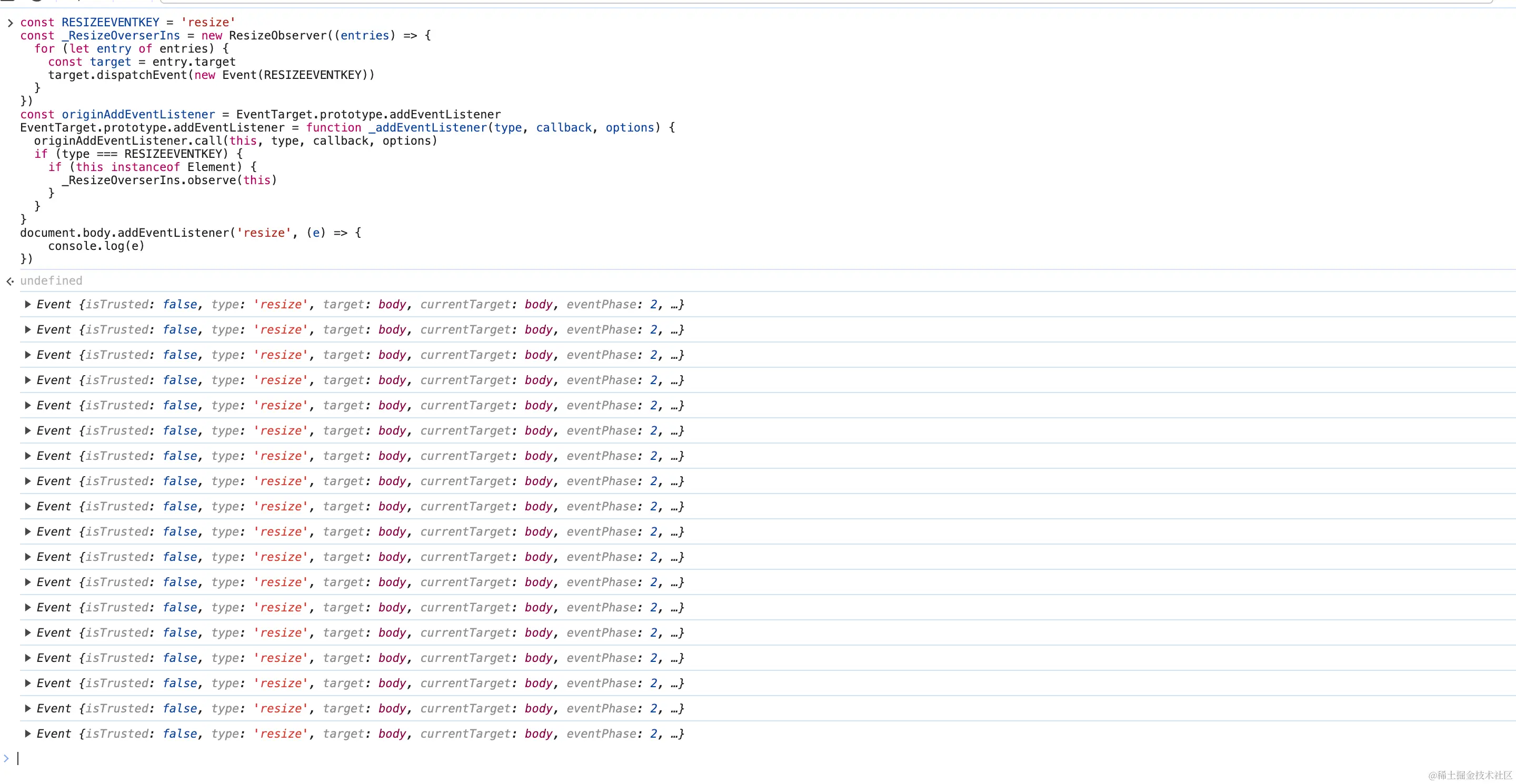This screenshot has height=784, width=1516.
Task: Click the _ResizeOverserIns.observe(this) code line
Action: (169, 180)
